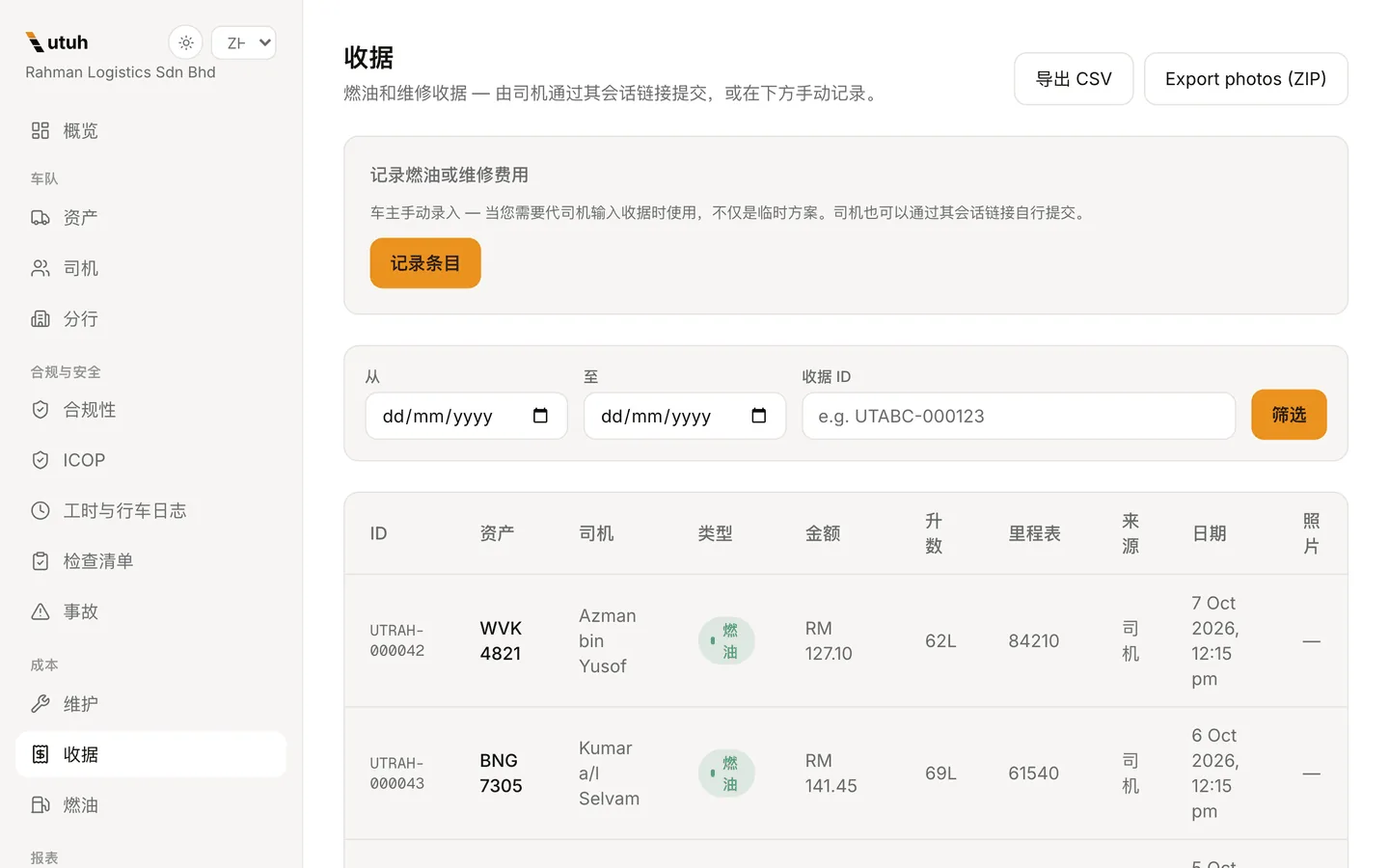Click the 司机 people icon

(x=41, y=268)
